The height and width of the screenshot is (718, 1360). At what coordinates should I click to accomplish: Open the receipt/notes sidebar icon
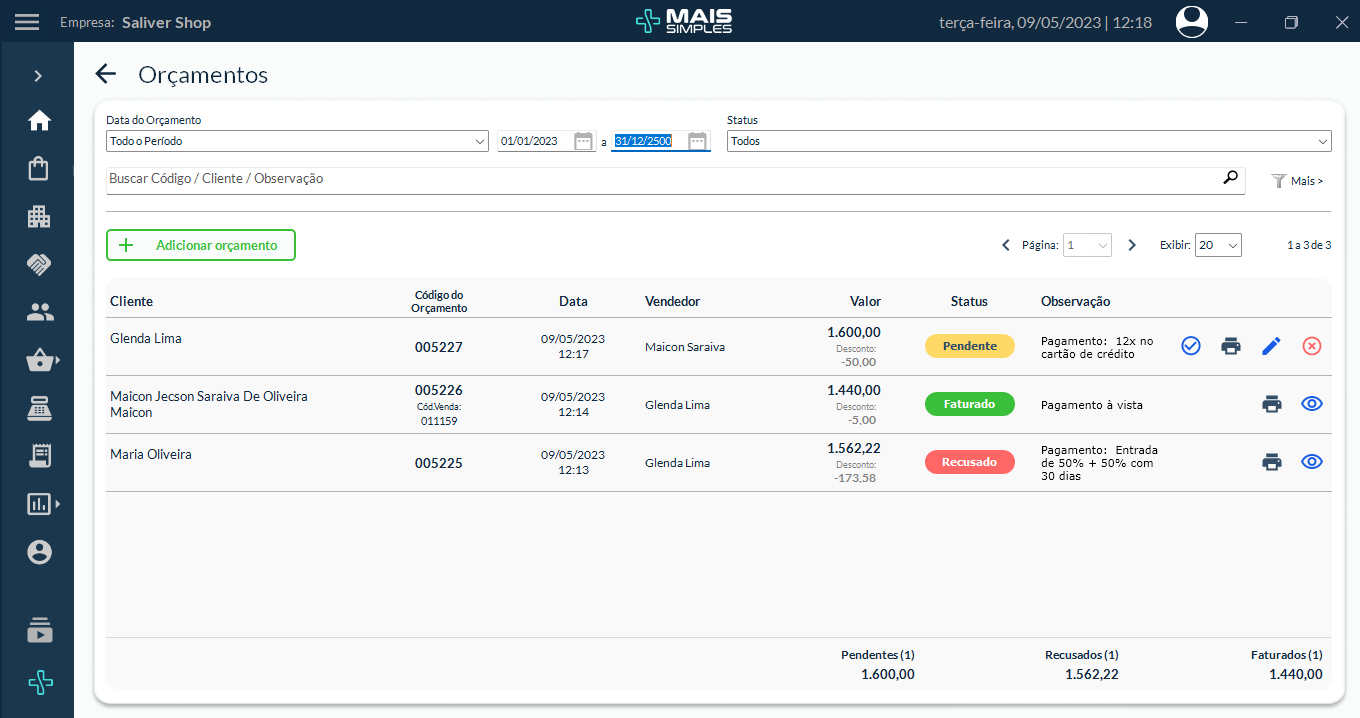(39, 456)
